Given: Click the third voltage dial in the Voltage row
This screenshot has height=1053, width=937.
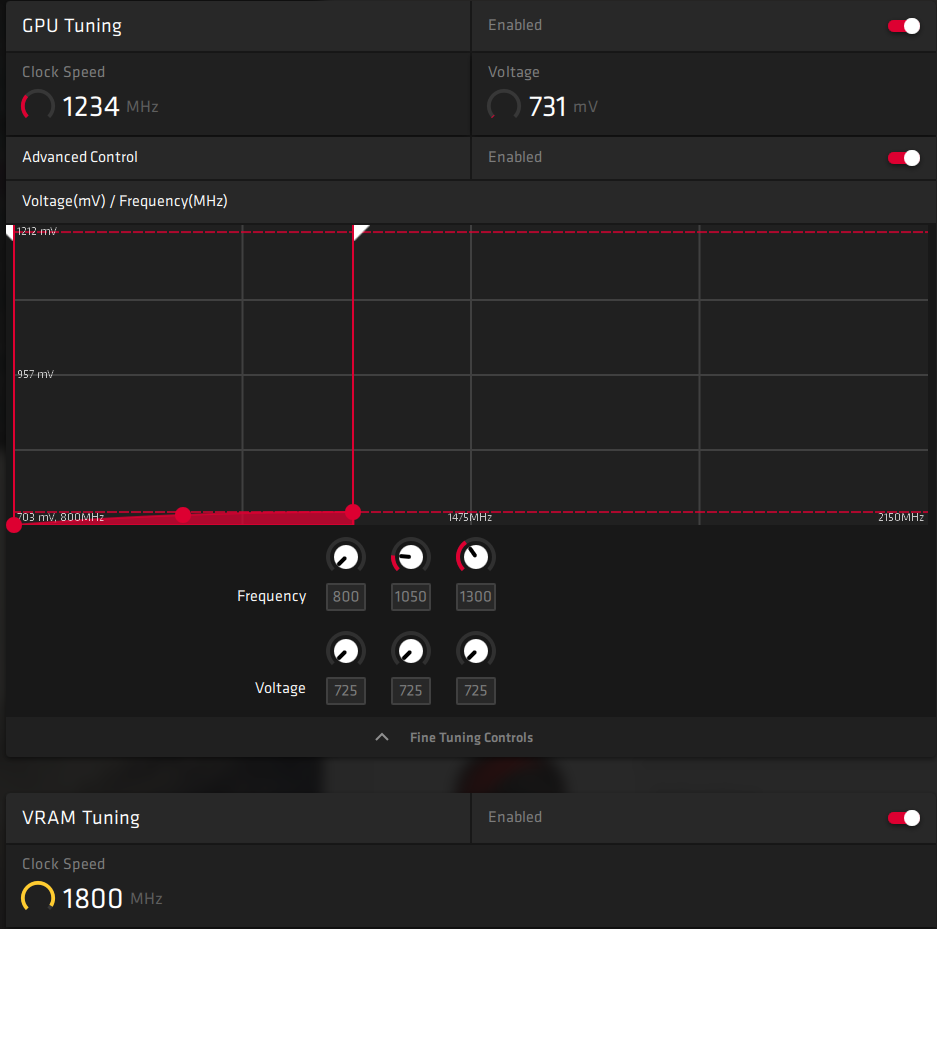Looking at the screenshot, I should pyautogui.click(x=476, y=651).
